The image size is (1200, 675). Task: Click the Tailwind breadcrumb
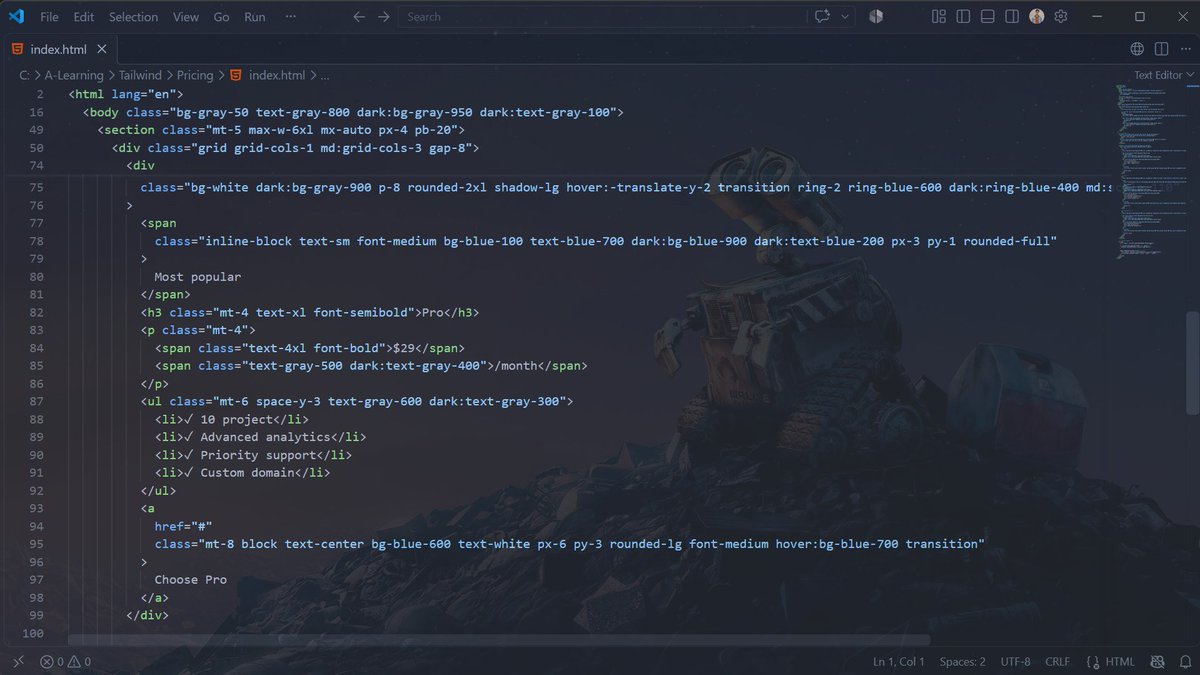[142, 75]
